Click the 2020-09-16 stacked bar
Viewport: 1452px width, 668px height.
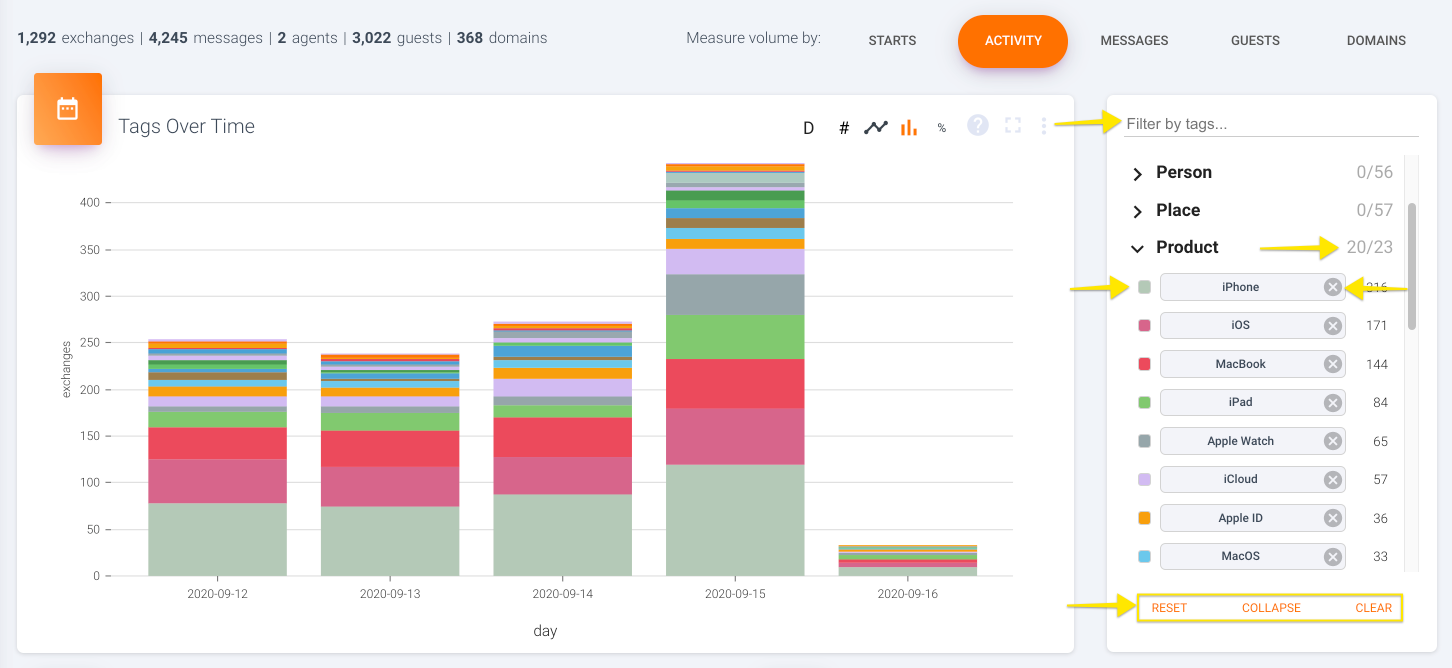click(x=908, y=561)
